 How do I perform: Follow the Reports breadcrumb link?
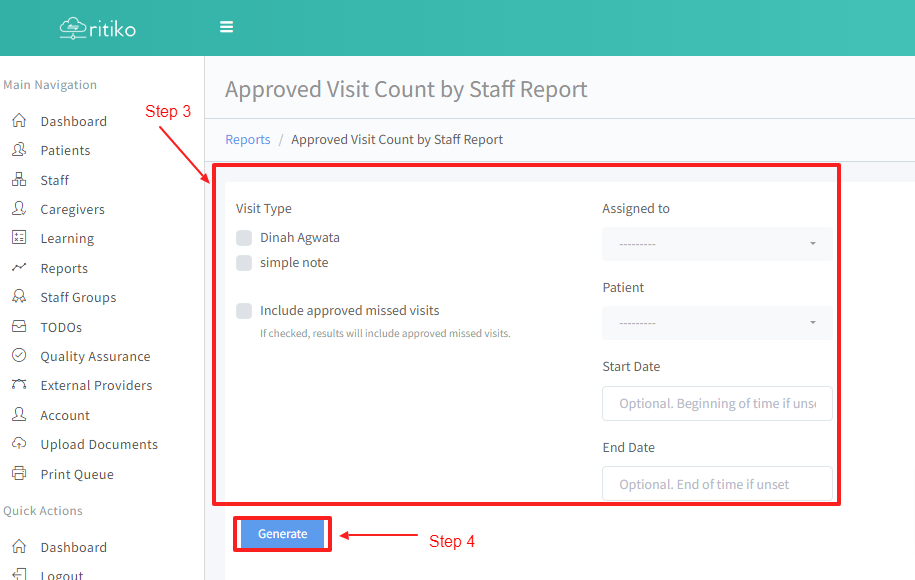click(x=248, y=140)
